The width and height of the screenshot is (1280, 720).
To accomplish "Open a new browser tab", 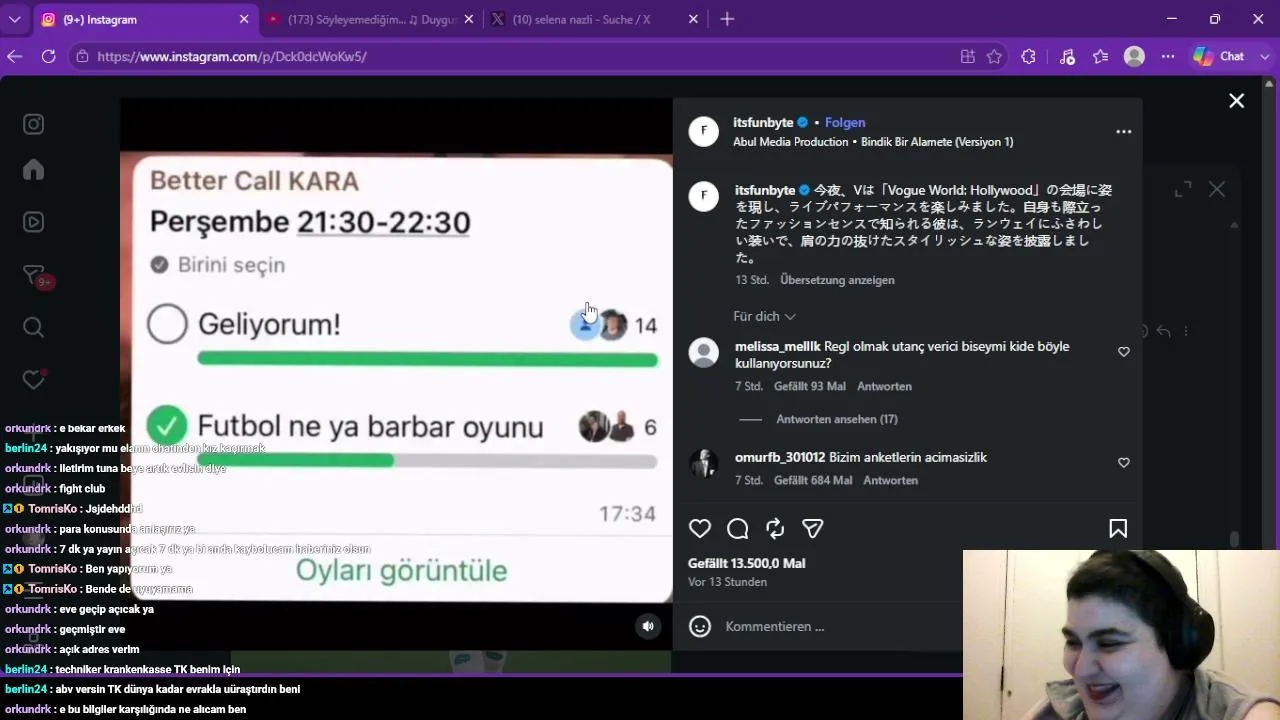I will pyautogui.click(x=727, y=19).
